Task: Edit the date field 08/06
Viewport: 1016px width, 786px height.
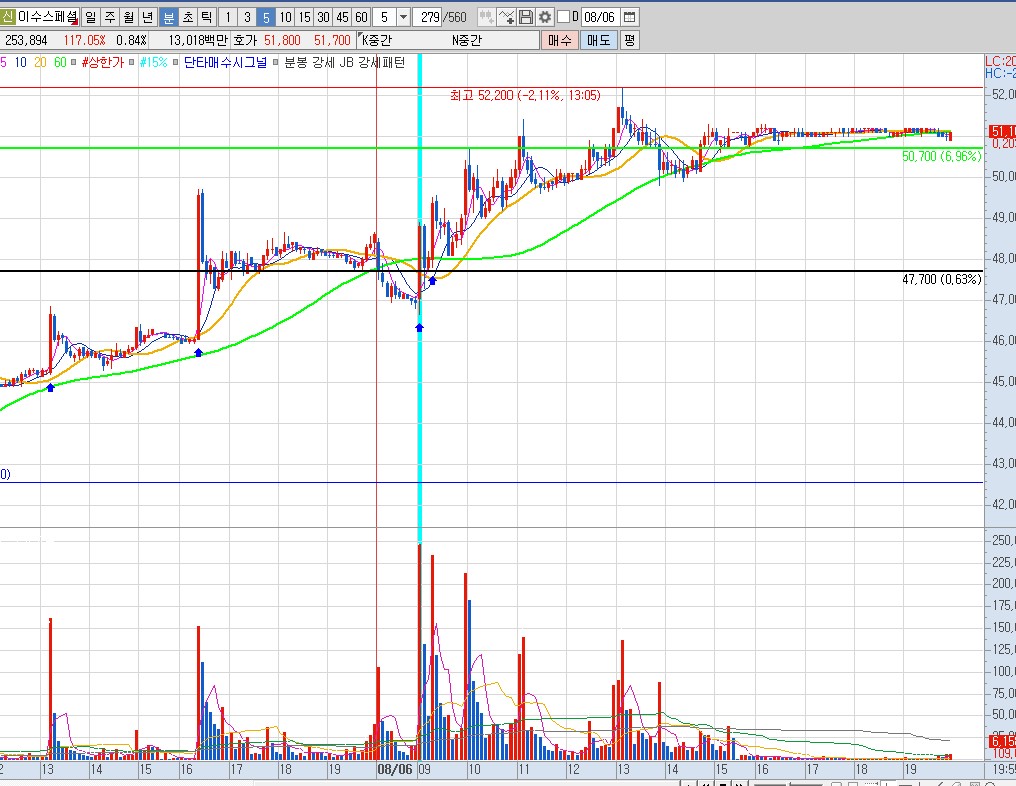Action: [x=599, y=17]
